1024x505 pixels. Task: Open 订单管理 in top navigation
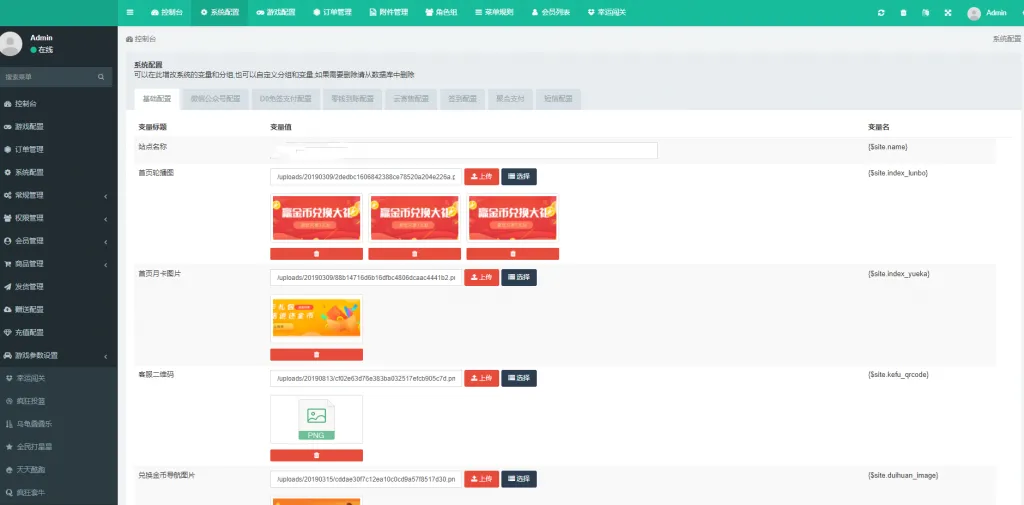pyautogui.click(x=332, y=12)
